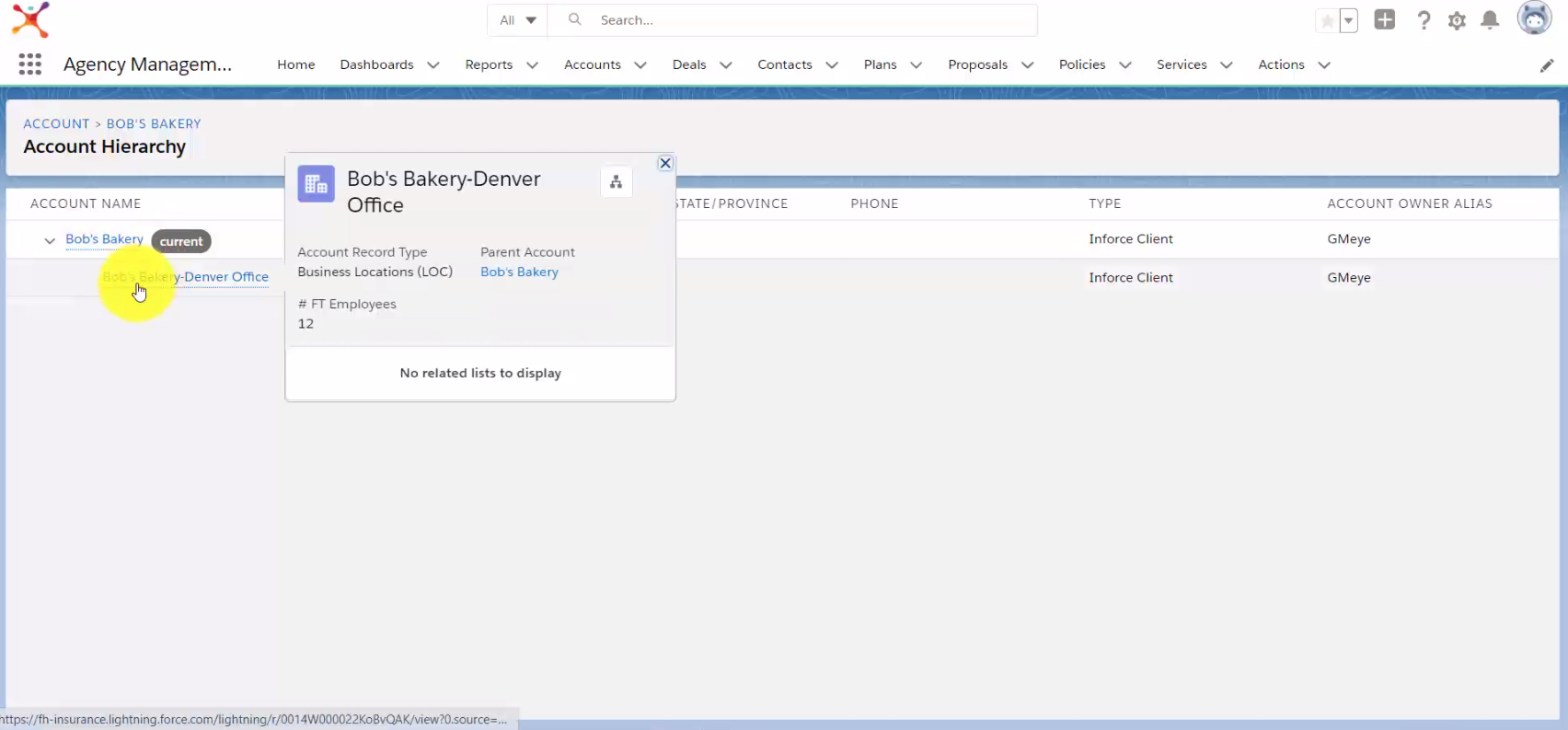Collapse the Bob's Bakery hierarchy row

[50, 240]
